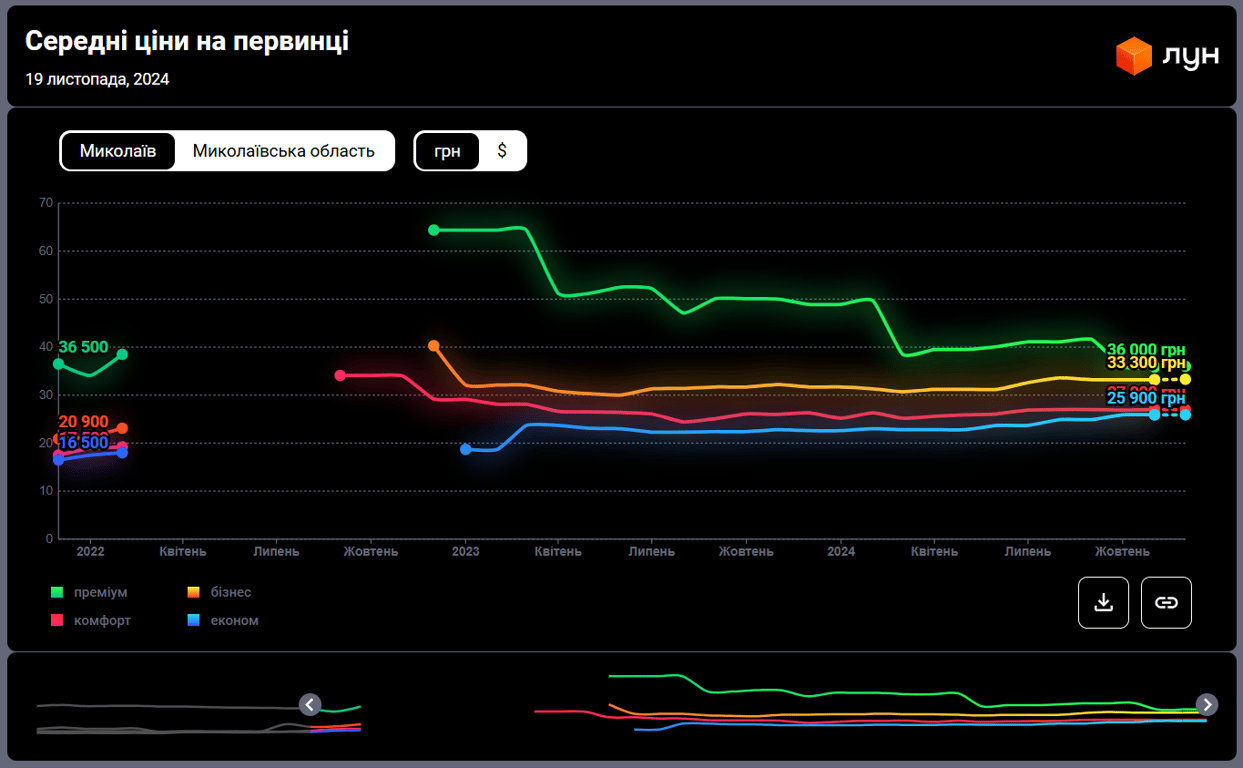Select грн currency option
The image size is (1243, 768).
pyautogui.click(x=447, y=151)
